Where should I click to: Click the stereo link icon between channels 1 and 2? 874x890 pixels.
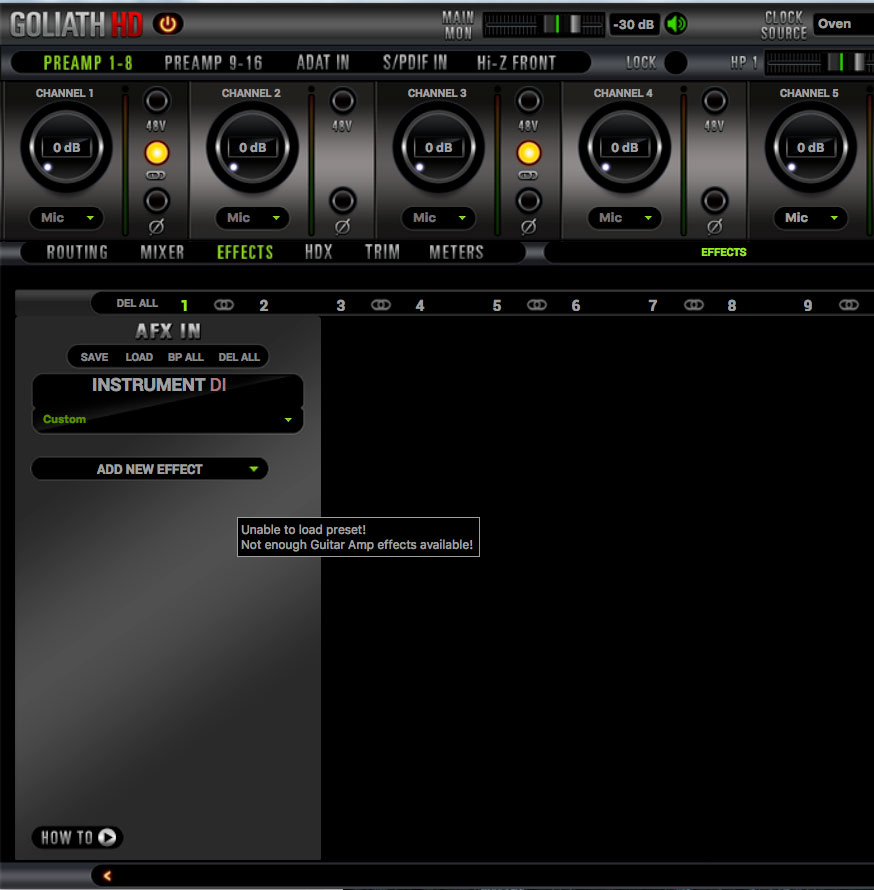(x=224, y=304)
